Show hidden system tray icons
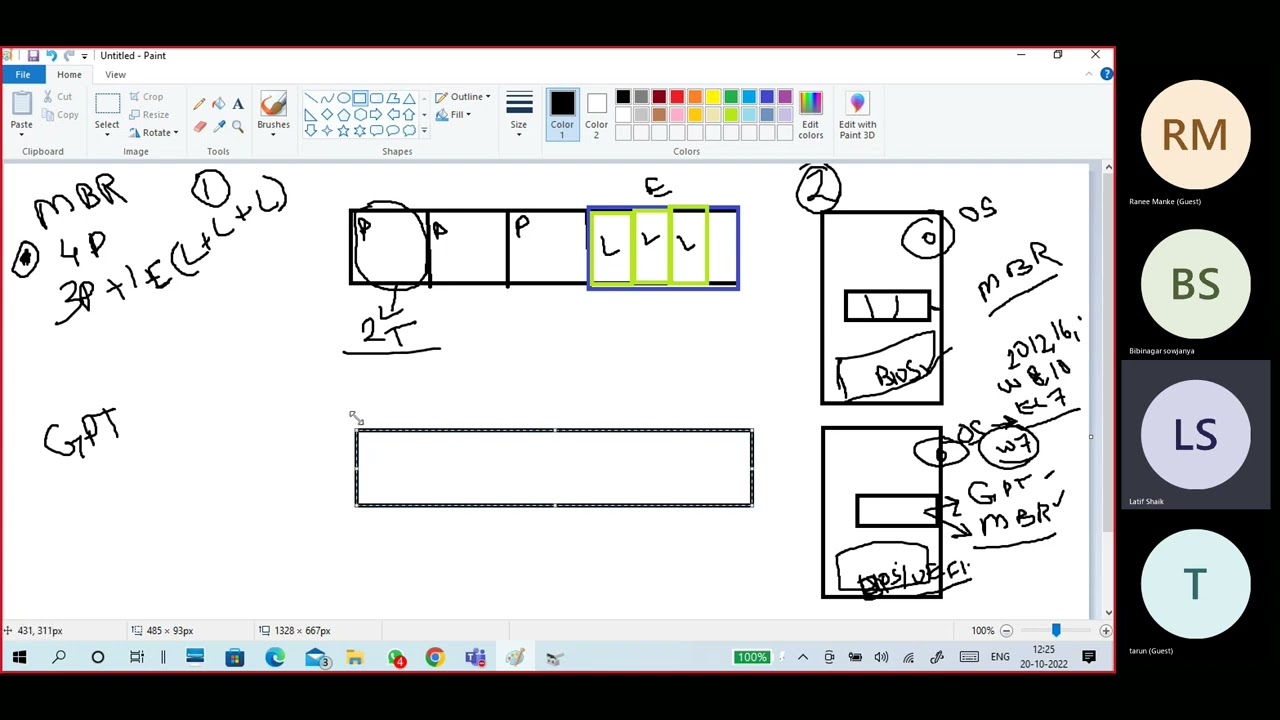The width and height of the screenshot is (1280, 720). pyautogui.click(x=803, y=657)
